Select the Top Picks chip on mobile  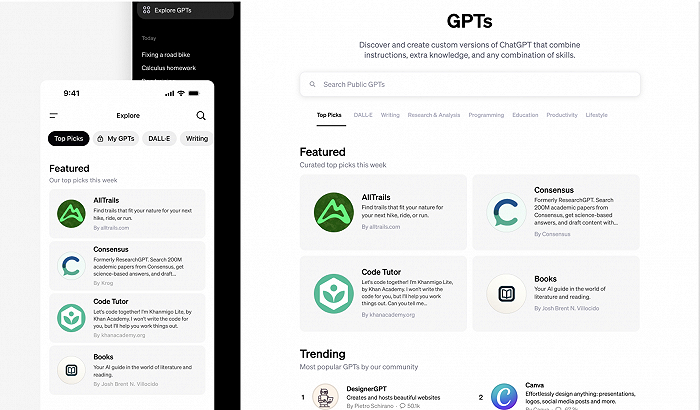[x=69, y=138]
